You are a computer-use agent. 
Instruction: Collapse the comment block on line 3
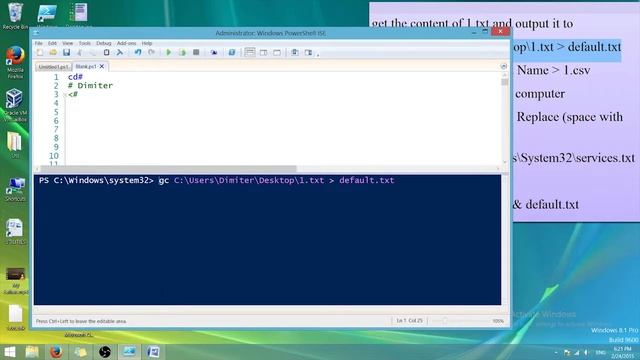tap(65, 94)
